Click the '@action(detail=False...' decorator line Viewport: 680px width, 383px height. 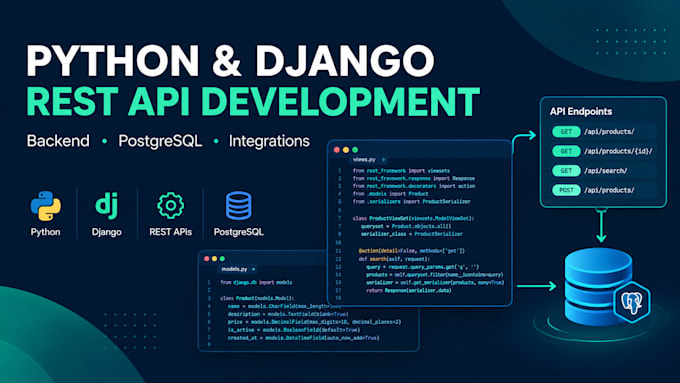[x=412, y=251]
